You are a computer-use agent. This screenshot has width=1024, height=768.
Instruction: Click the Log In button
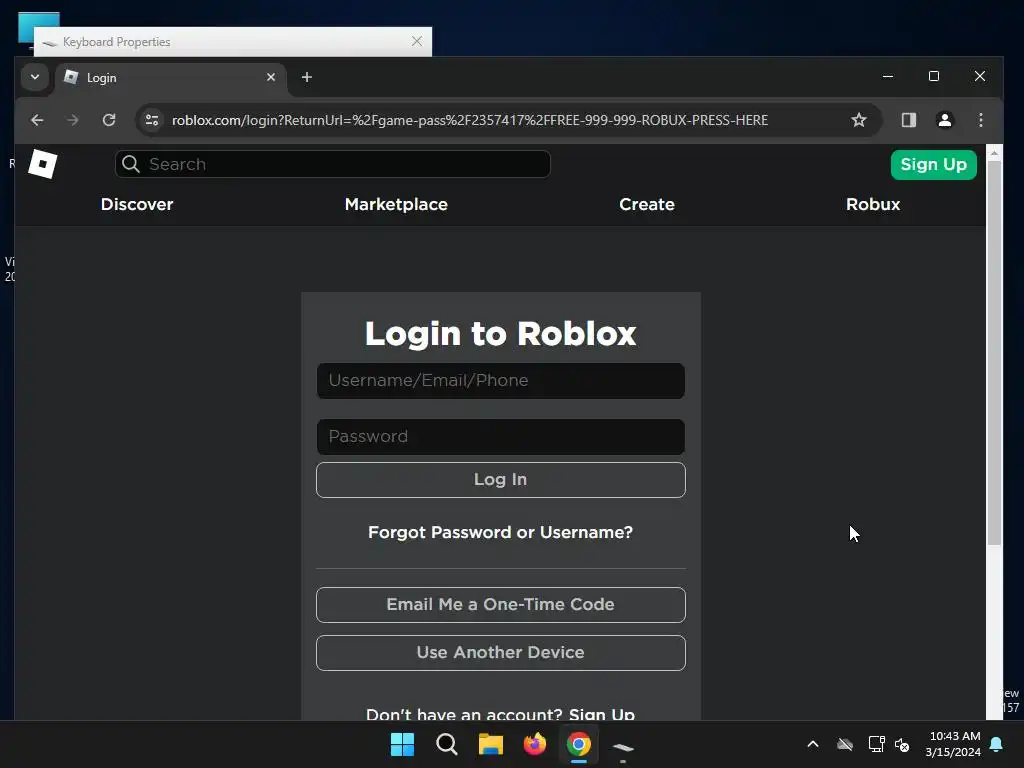coord(501,480)
